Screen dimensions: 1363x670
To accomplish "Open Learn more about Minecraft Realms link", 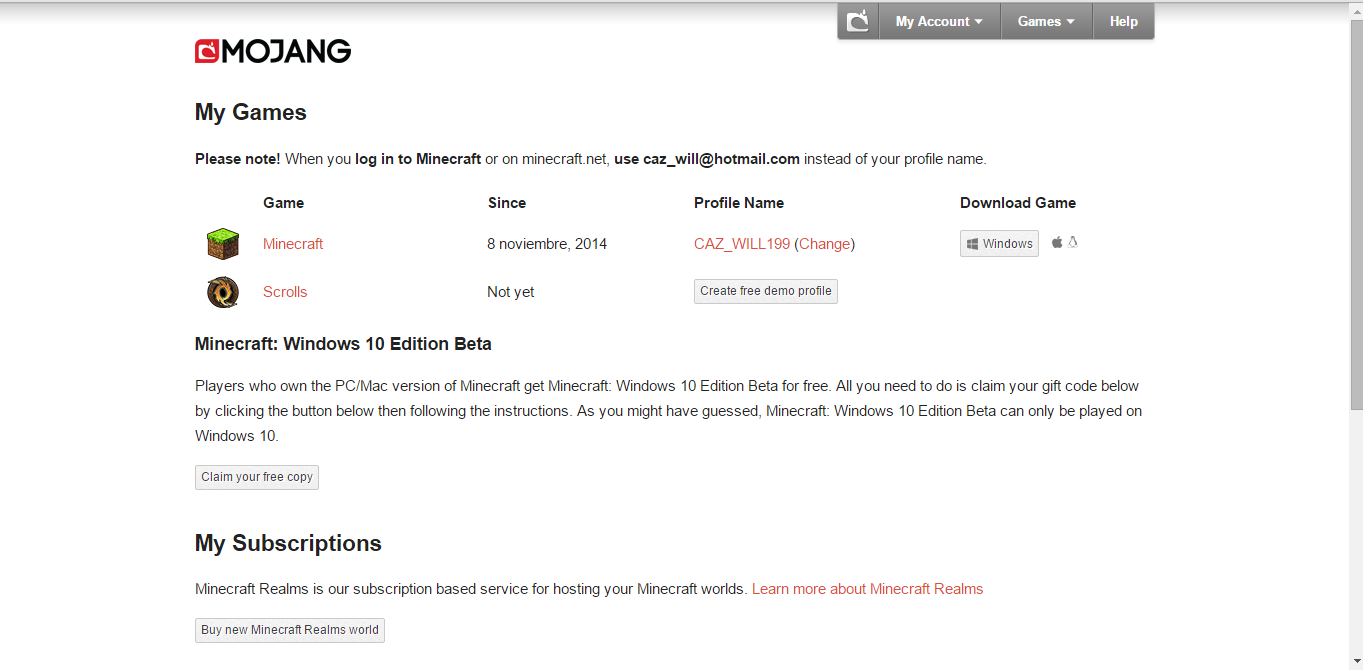I will pos(867,589).
